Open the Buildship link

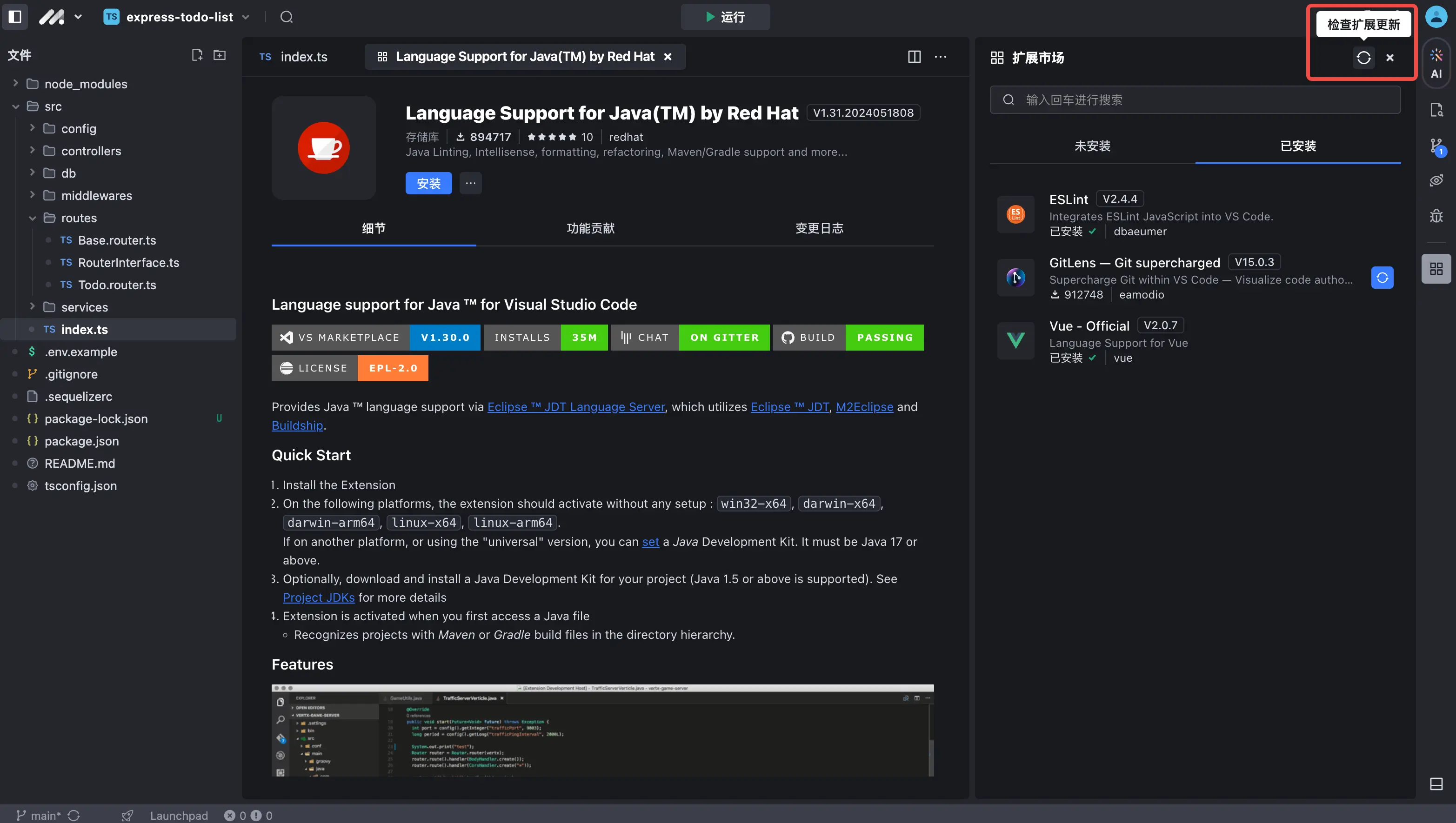coord(297,425)
